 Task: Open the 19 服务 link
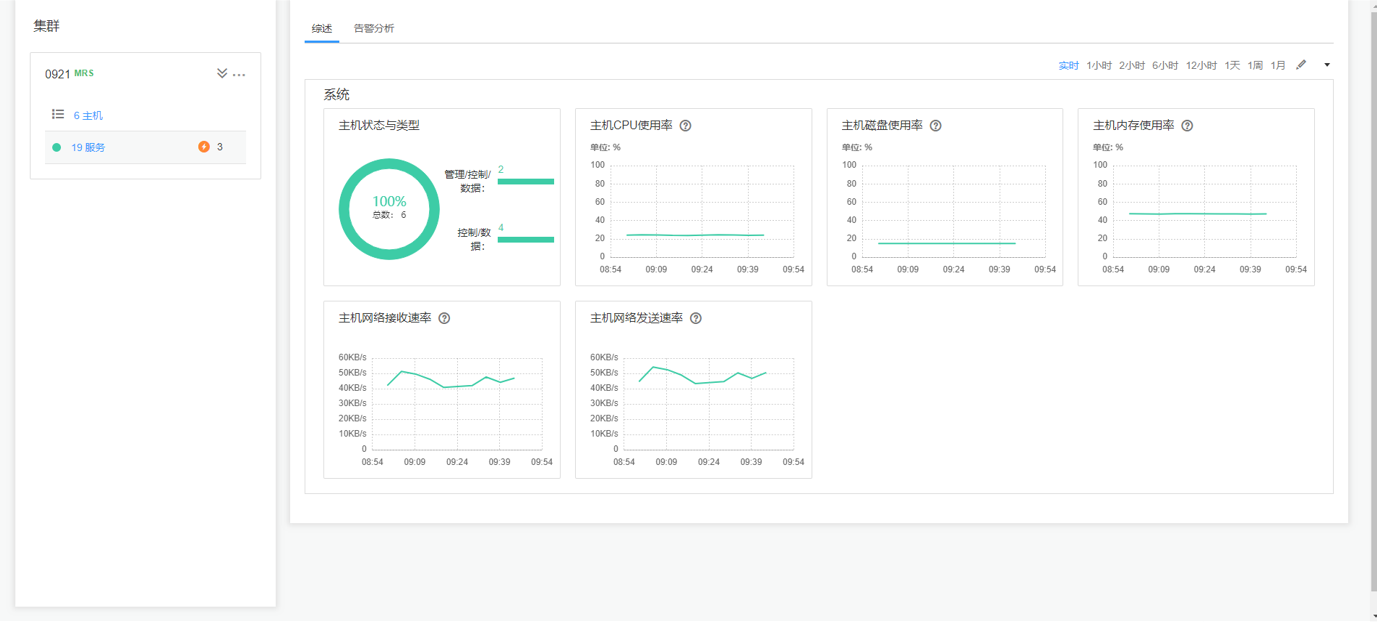click(88, 146)
